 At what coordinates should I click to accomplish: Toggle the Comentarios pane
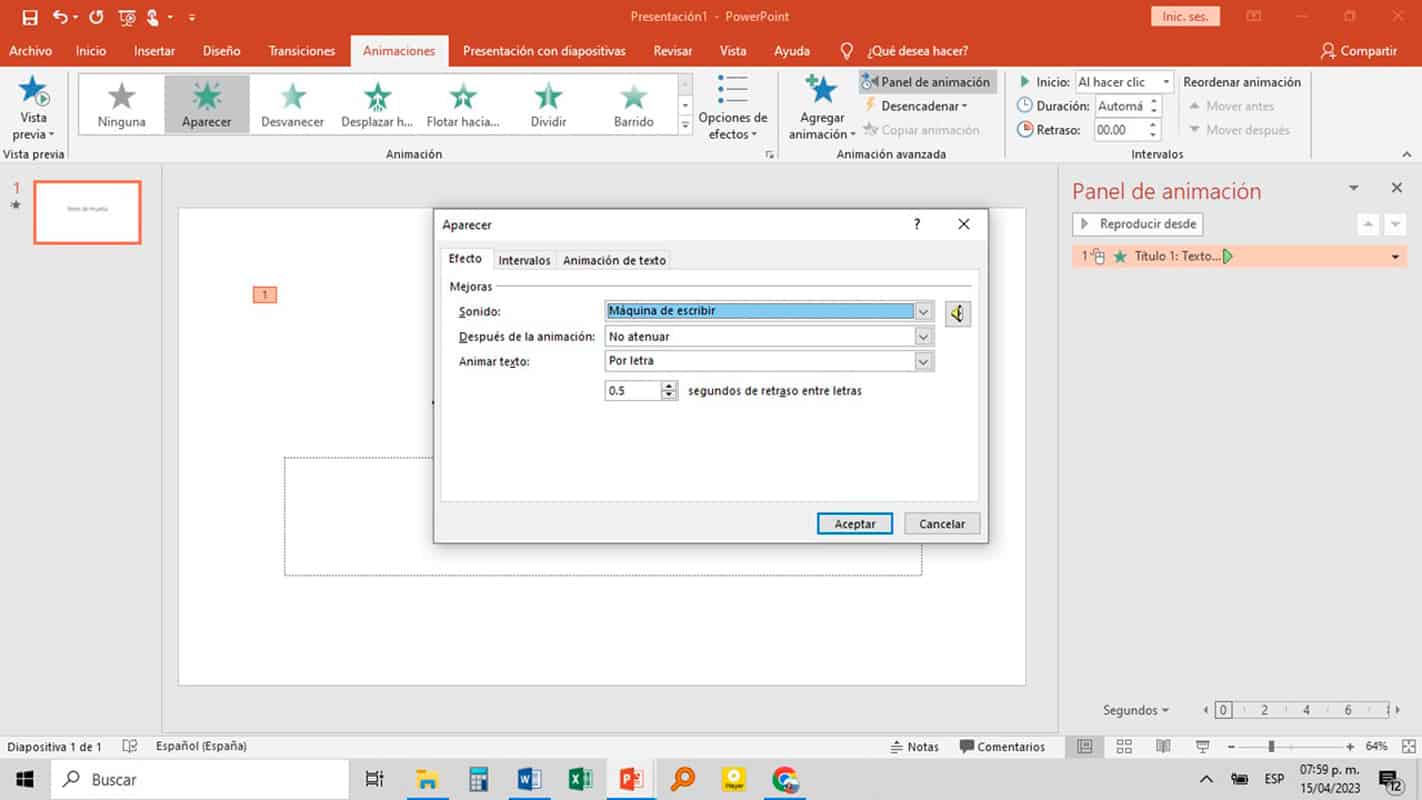point(1002,747)
